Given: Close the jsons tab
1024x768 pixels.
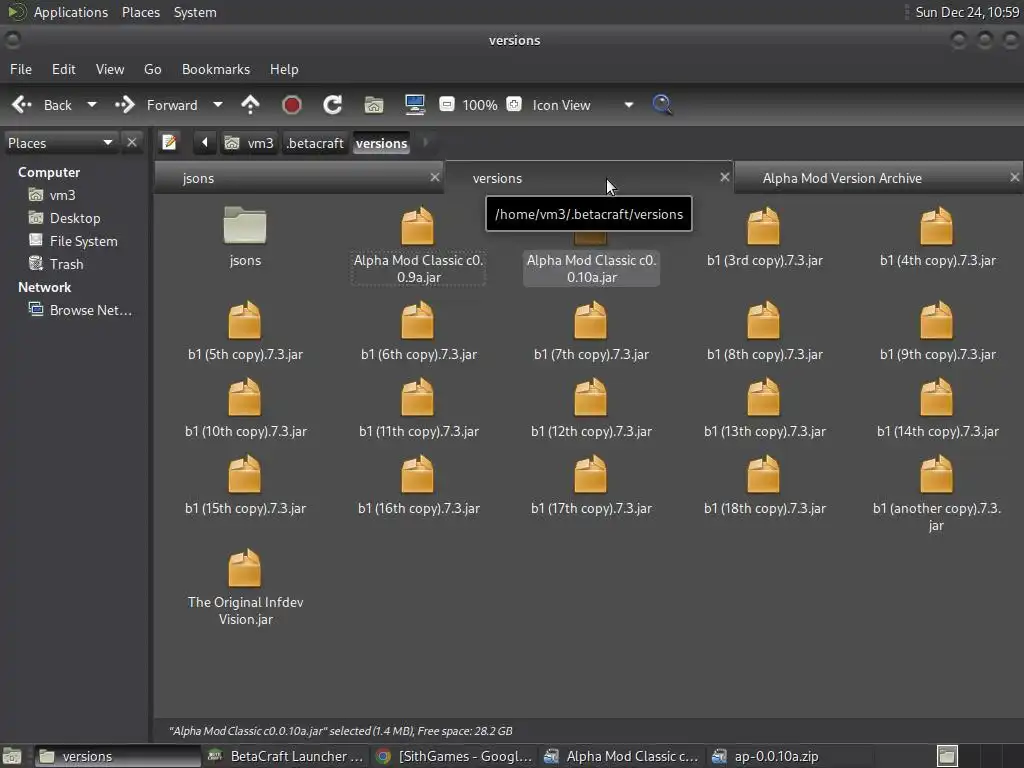Looking at the screenshot, I should point(435,177).
